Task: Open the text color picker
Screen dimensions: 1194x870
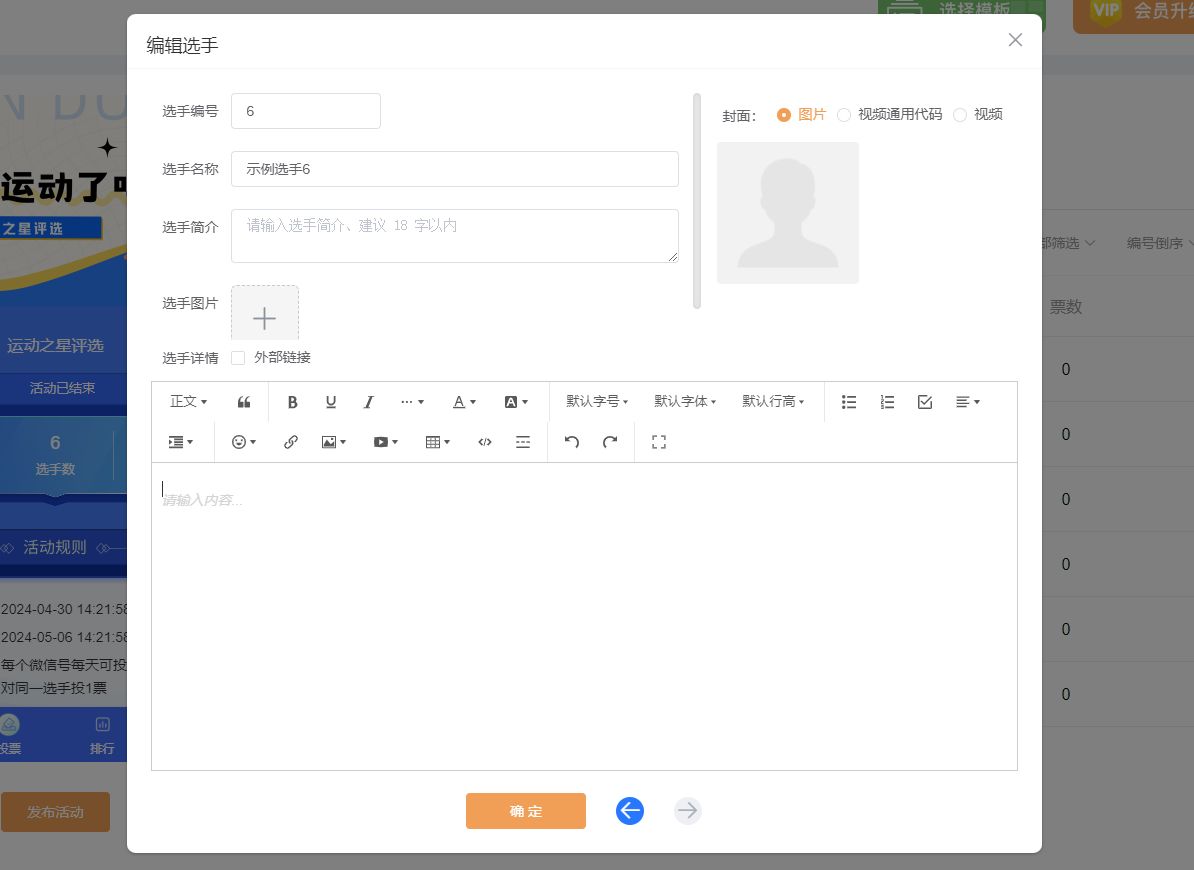Action: (x=465, y=402)
